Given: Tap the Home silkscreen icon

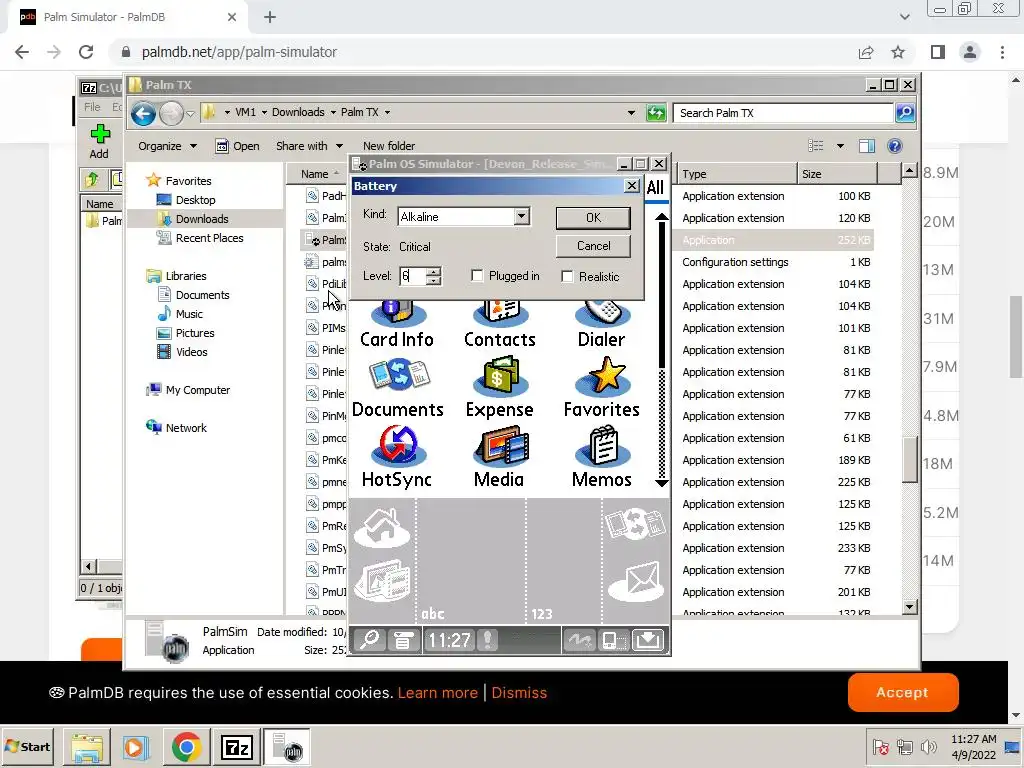Looking at the screenshot, I should 382,528.
